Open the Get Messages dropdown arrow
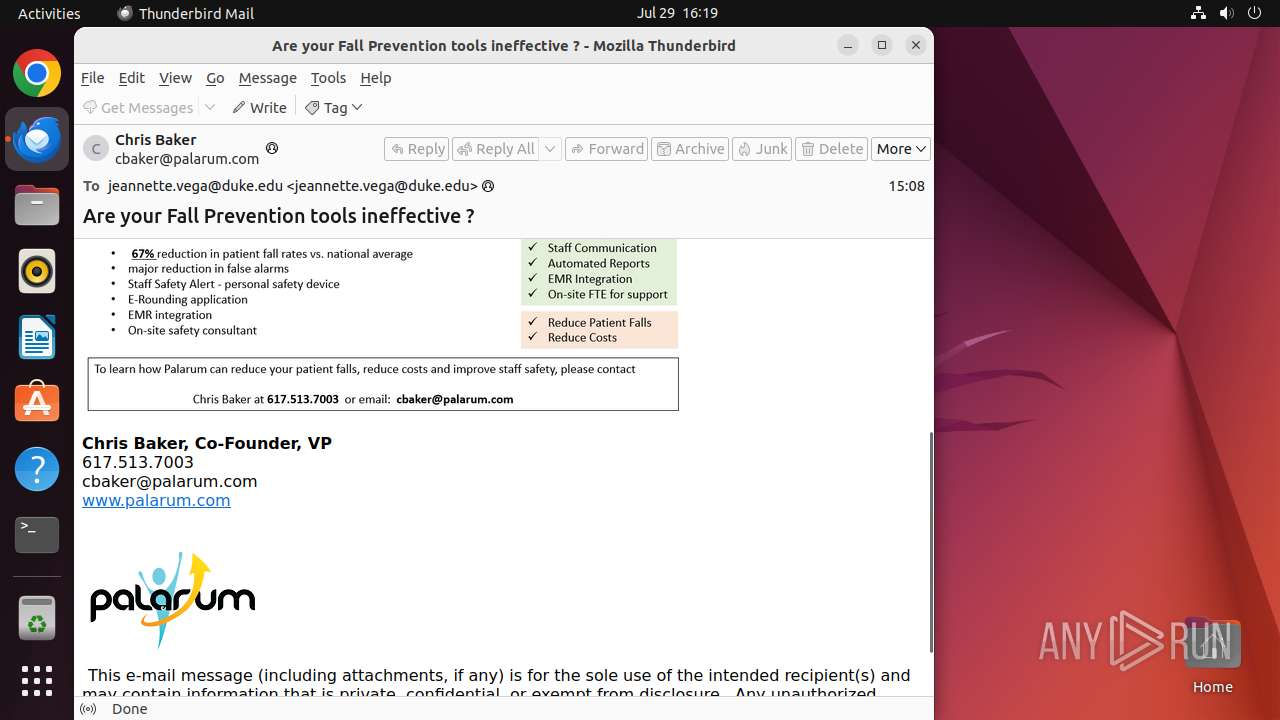Viewport: 1280px width, 720px height. coord(210,107)
